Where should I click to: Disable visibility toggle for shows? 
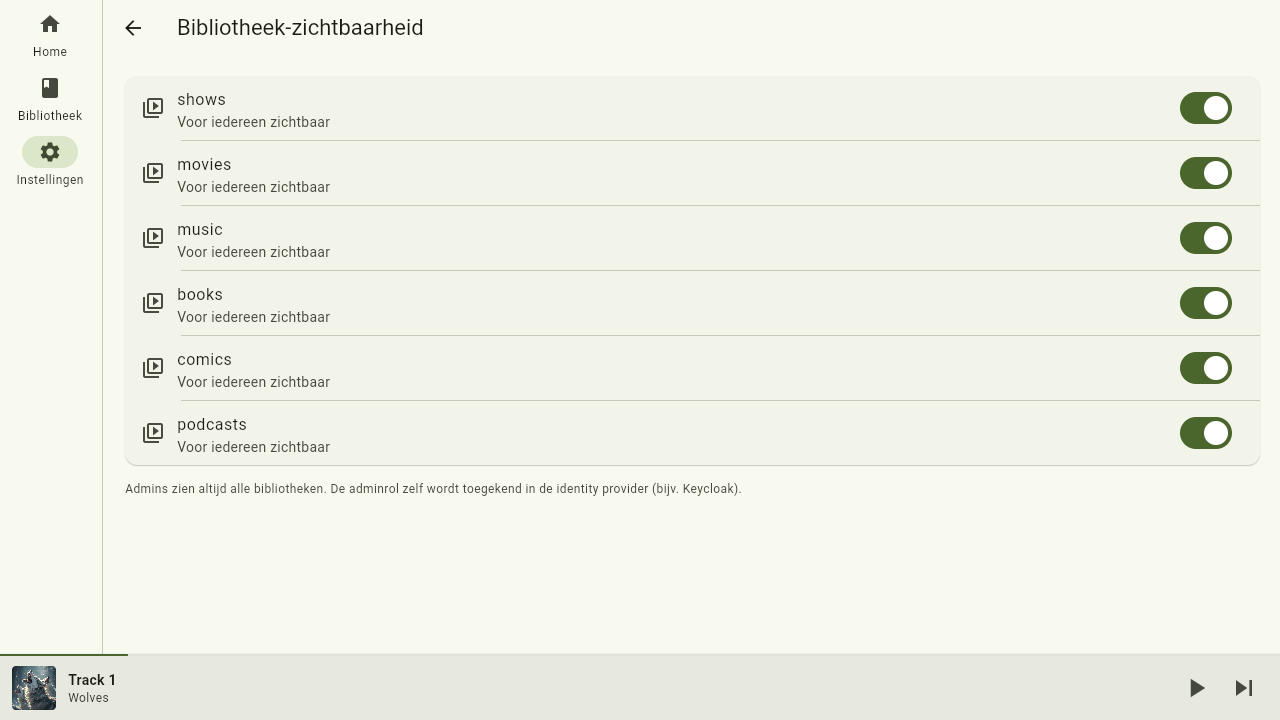click(x=1206, y=108)
